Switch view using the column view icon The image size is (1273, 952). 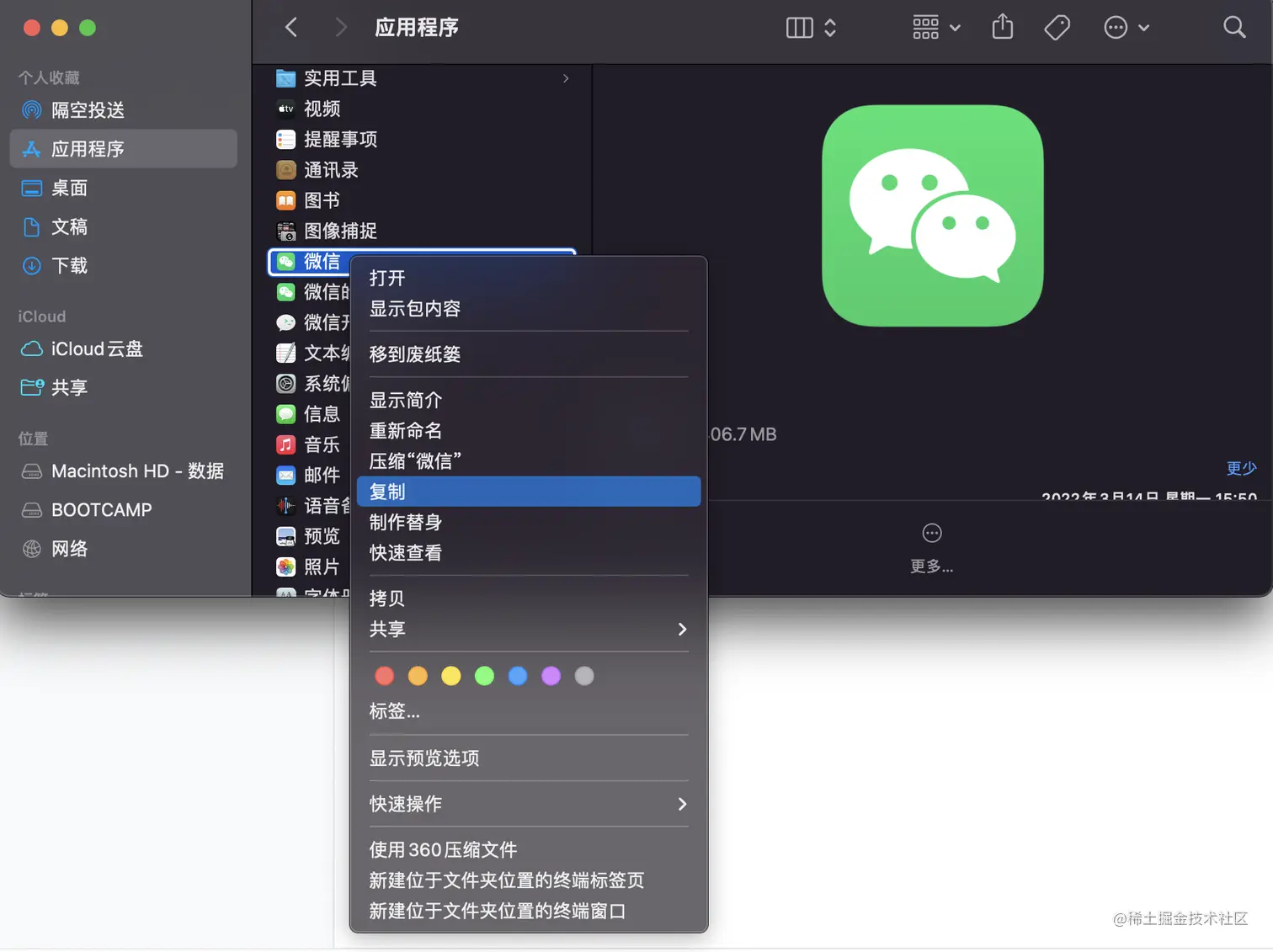pyautogui.click(x=799, y=28)
